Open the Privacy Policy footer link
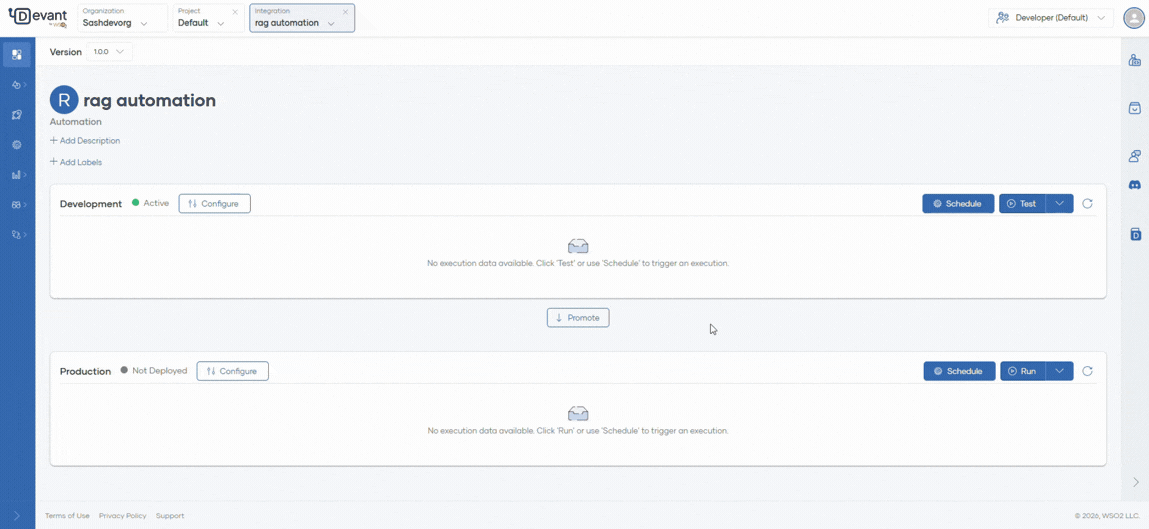Screen dimensions: 1149x529 [122, 516]
